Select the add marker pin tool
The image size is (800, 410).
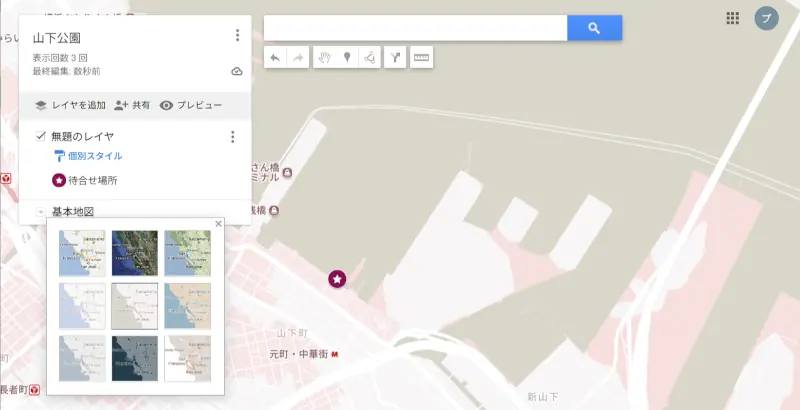(347, 58)
